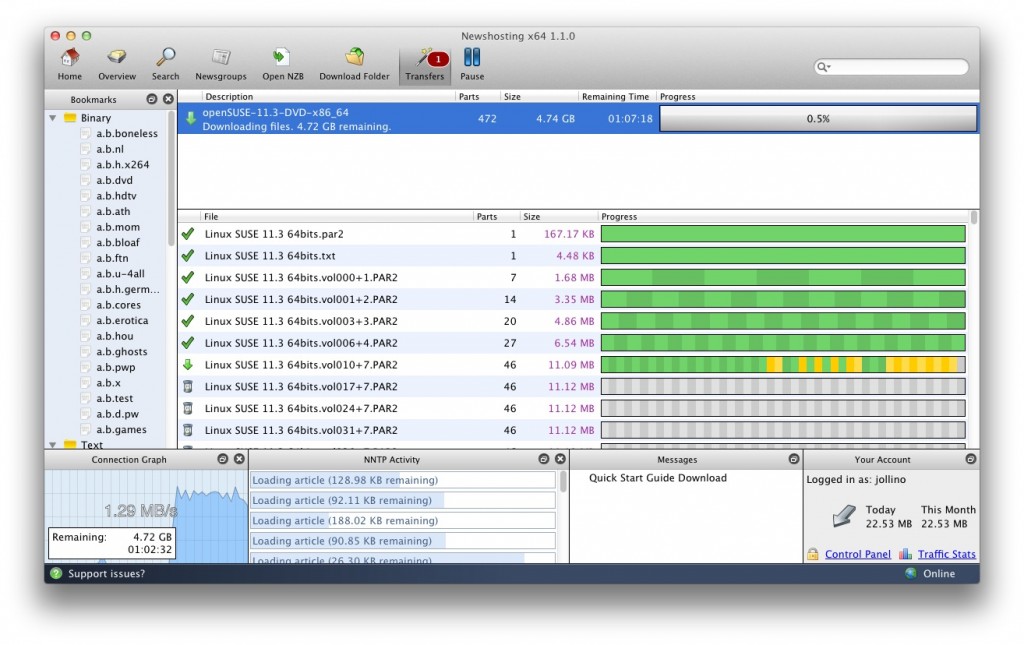Close the Connection Graph panel

239,459
